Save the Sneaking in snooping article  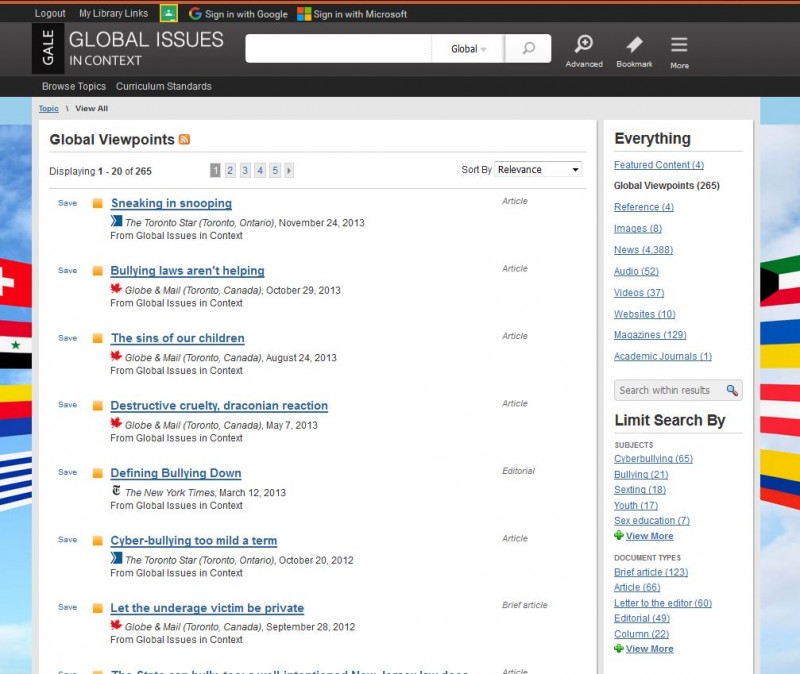[x=67, y=203]
